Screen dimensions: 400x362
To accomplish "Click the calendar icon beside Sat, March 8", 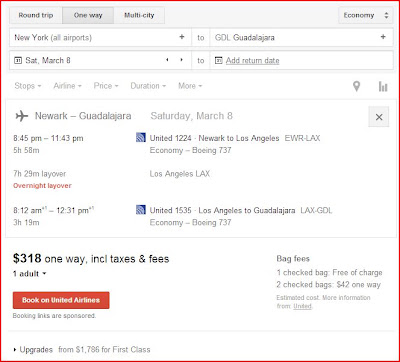I will [18, 61].
